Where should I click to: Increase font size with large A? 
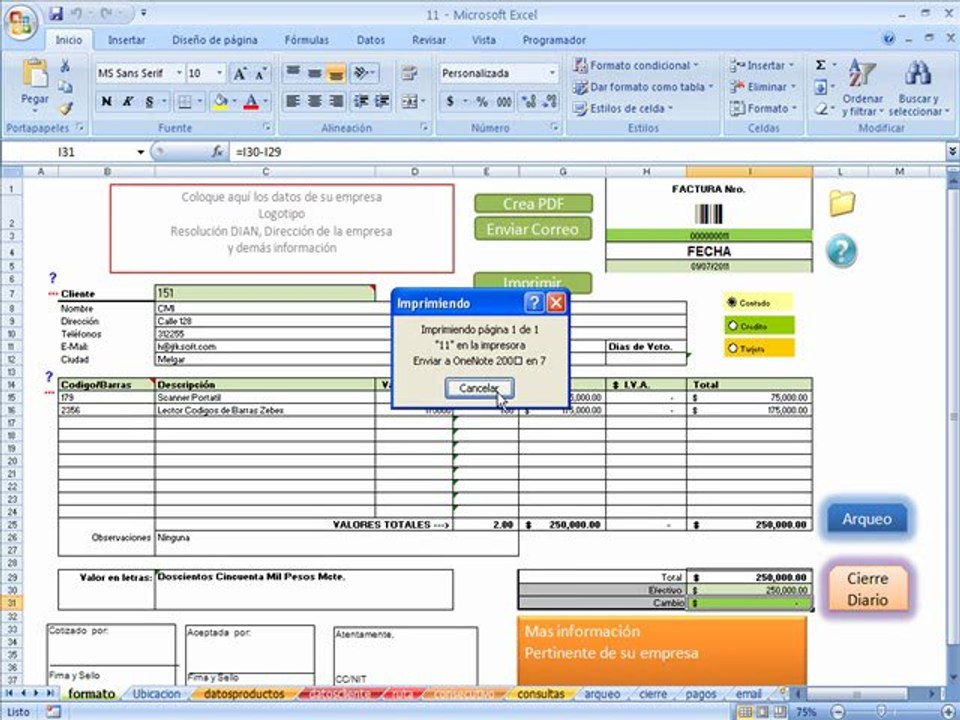coord(239,74)
